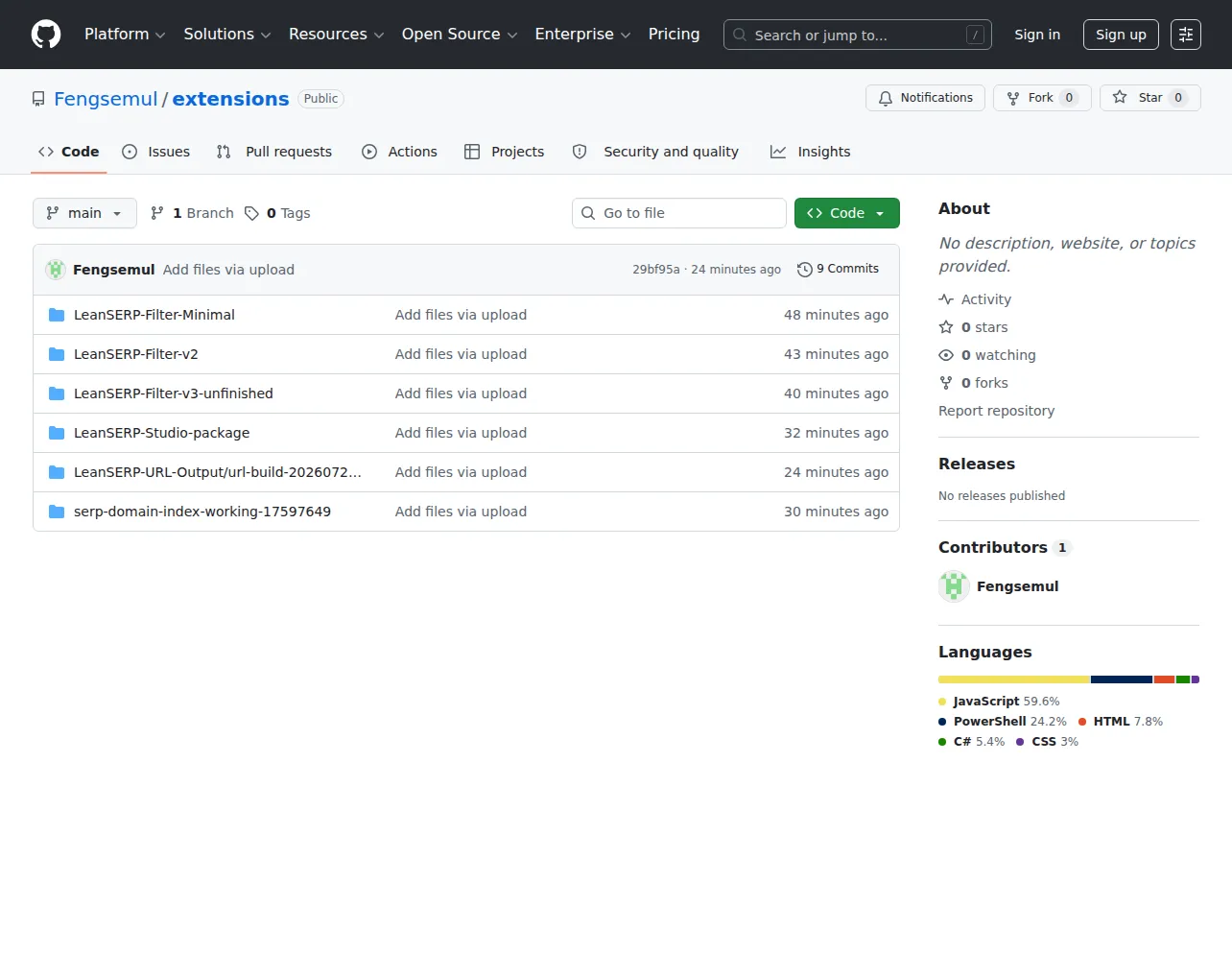Screen dimensions: 1232x977
Task: Open the LeanSERP-Filter-v3-unfinished folder
Action: click(174, 393)
